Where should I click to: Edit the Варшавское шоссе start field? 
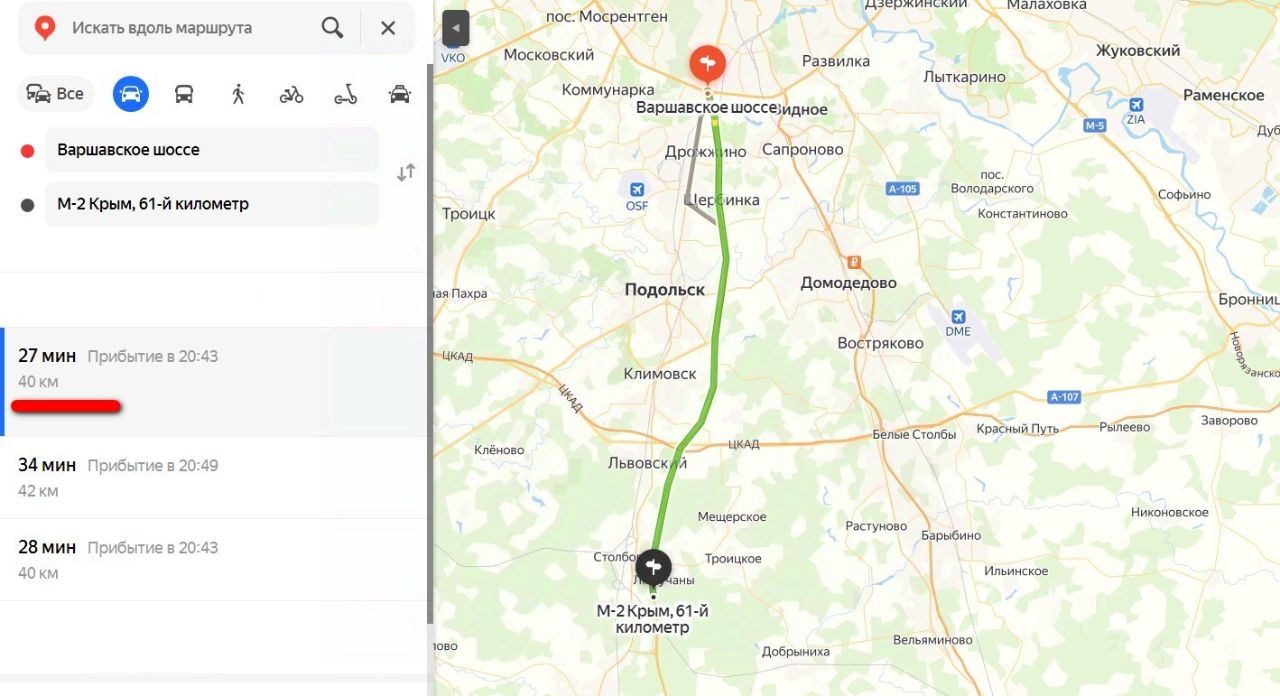(212, 150)
